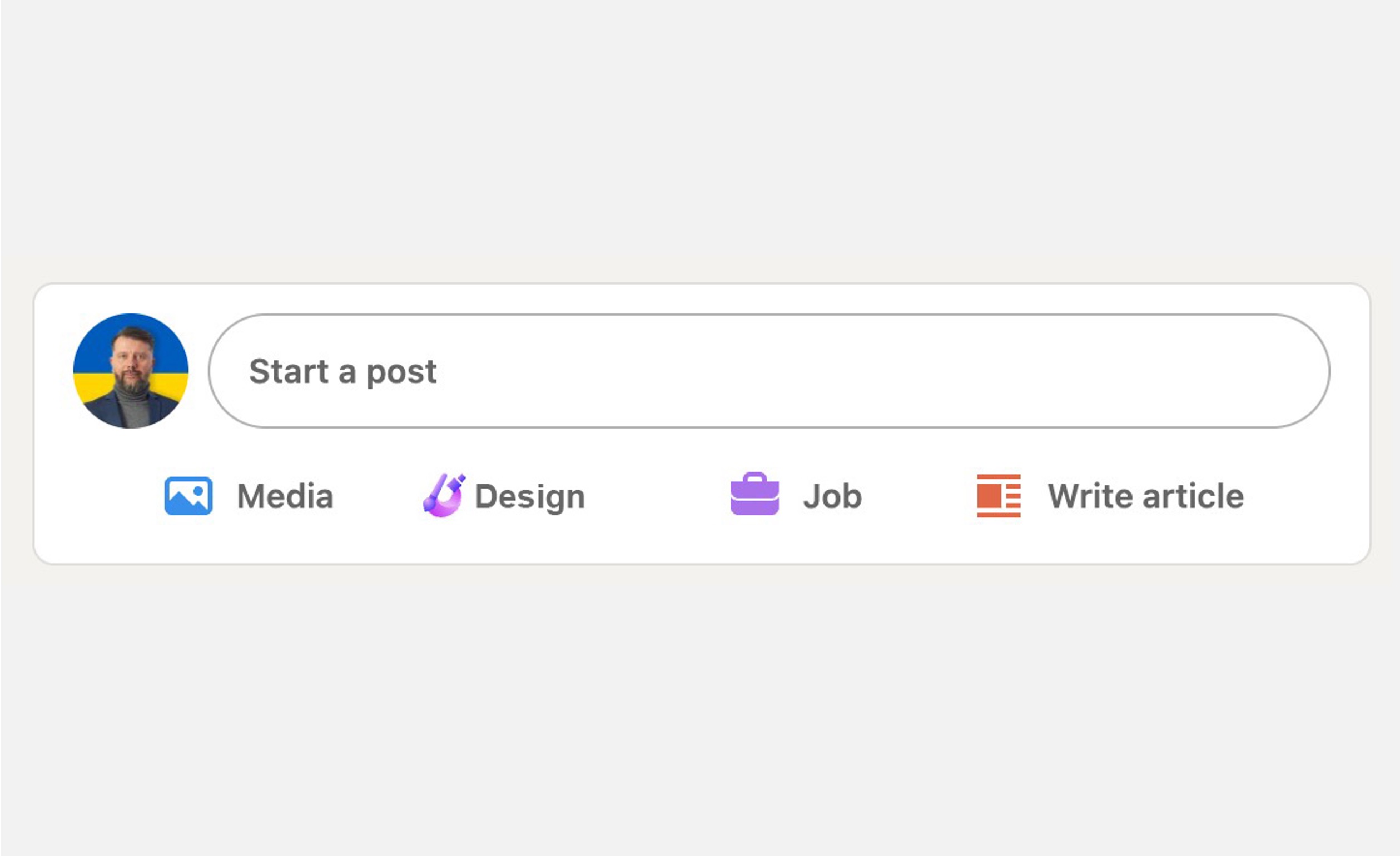Select the Media text label
Image resolution: width=1400 pixels, height=856 pixels.
tap(285, 496)
